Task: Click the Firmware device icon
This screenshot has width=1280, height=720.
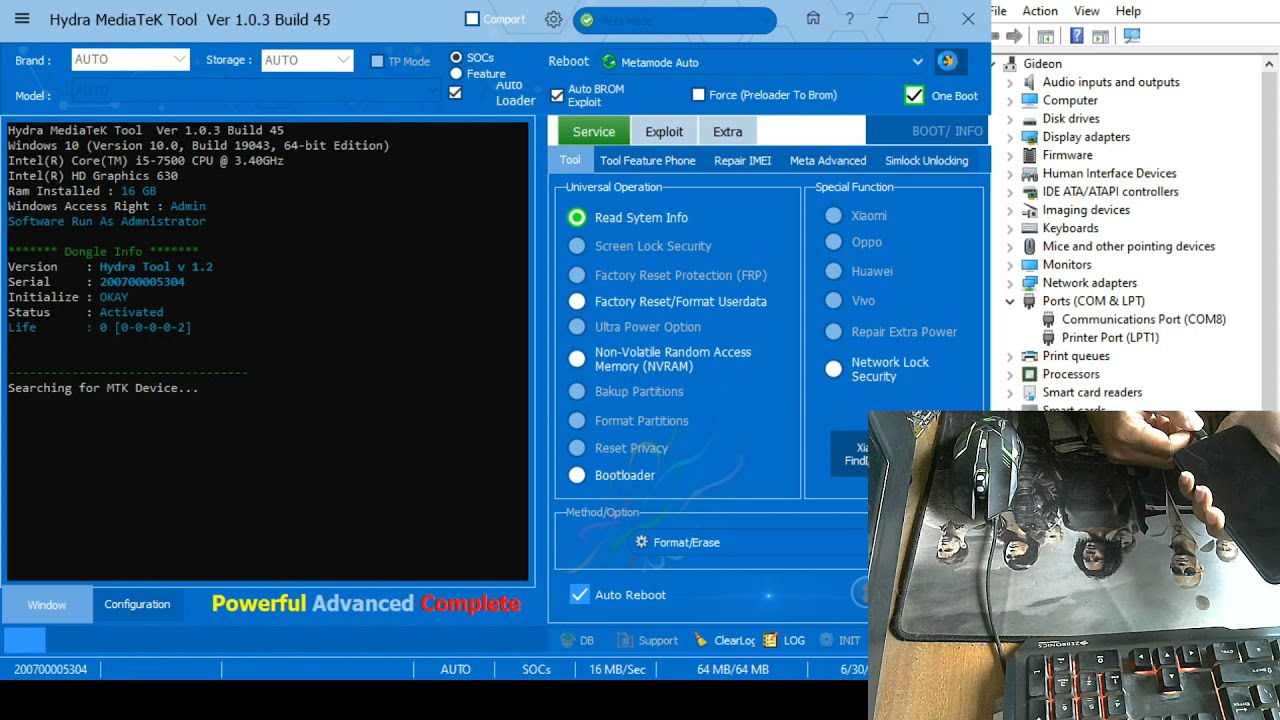Action: click(1029, 155)
